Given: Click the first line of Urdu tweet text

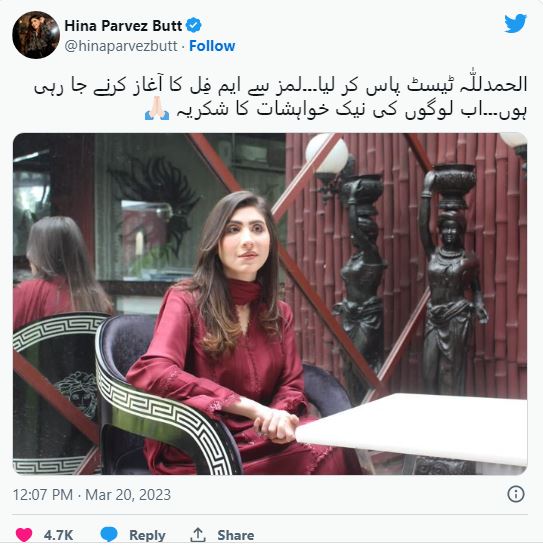Looking at the screenshot, I should (x=280, y=86).
